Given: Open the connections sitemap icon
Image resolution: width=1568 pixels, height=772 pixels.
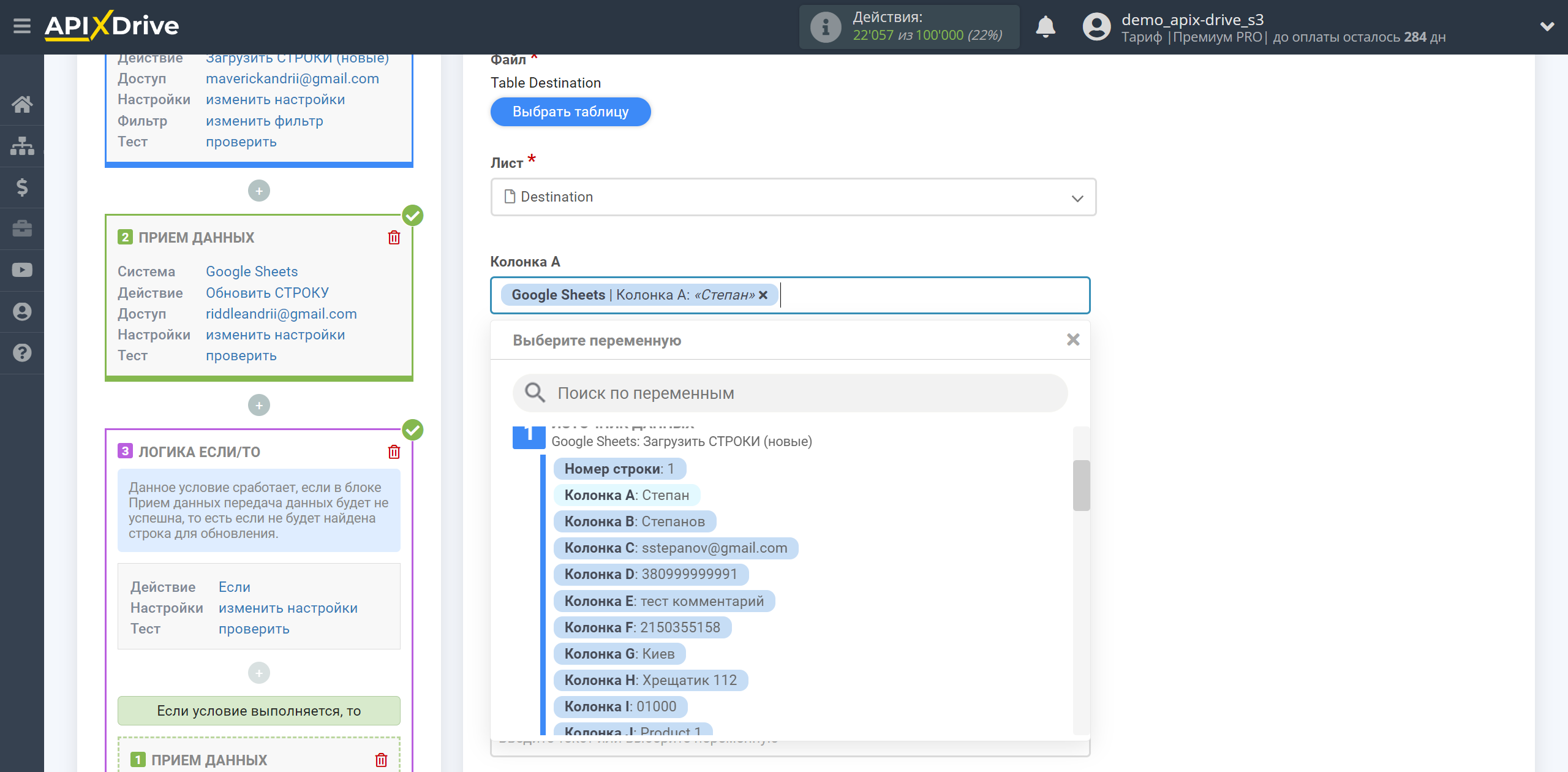Looking at the screenshot, I should pyautogui.click(x=22, y=146).
